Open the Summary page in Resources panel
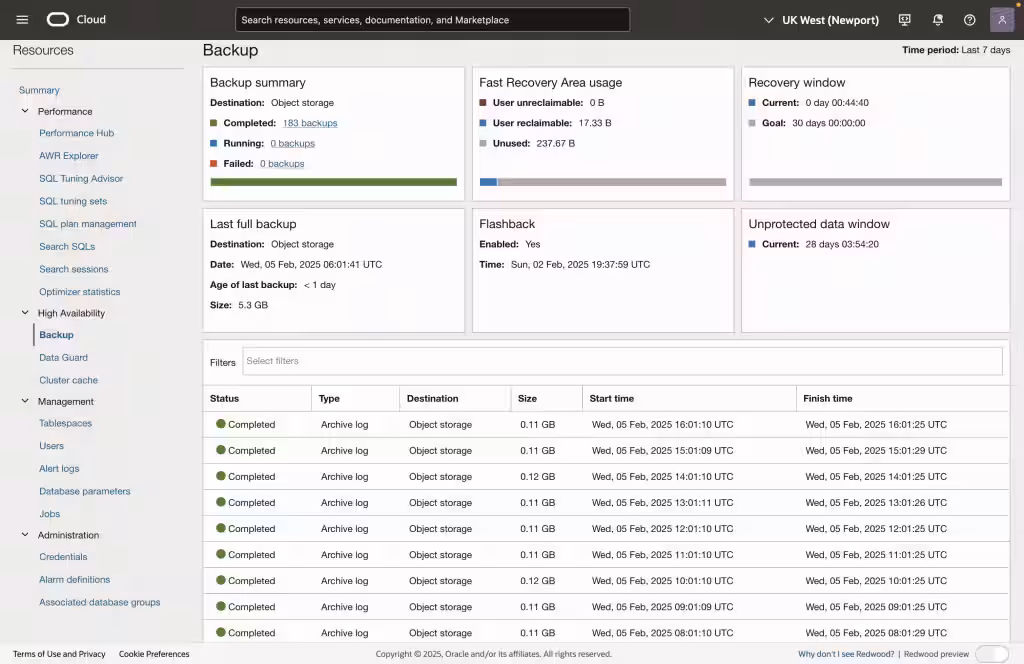 [x=38, y=89]
